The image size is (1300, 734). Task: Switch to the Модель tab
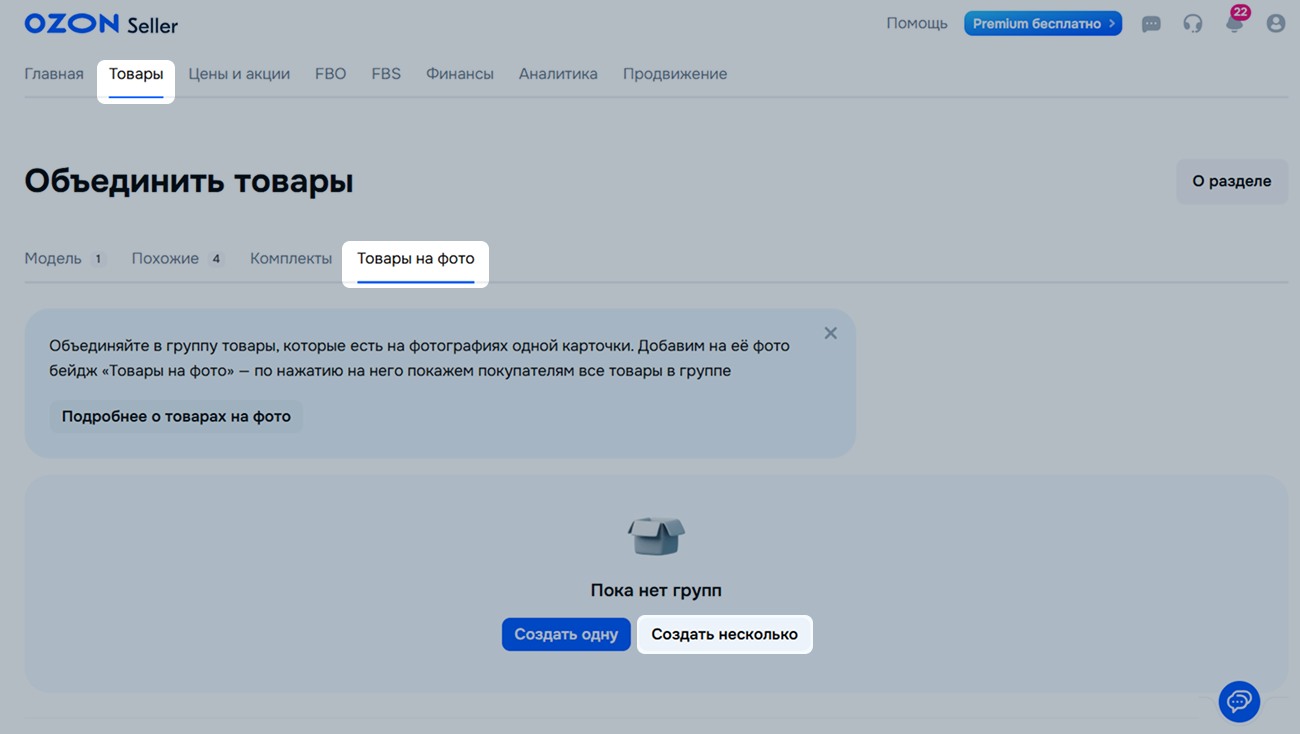click(x=54, y=258)
